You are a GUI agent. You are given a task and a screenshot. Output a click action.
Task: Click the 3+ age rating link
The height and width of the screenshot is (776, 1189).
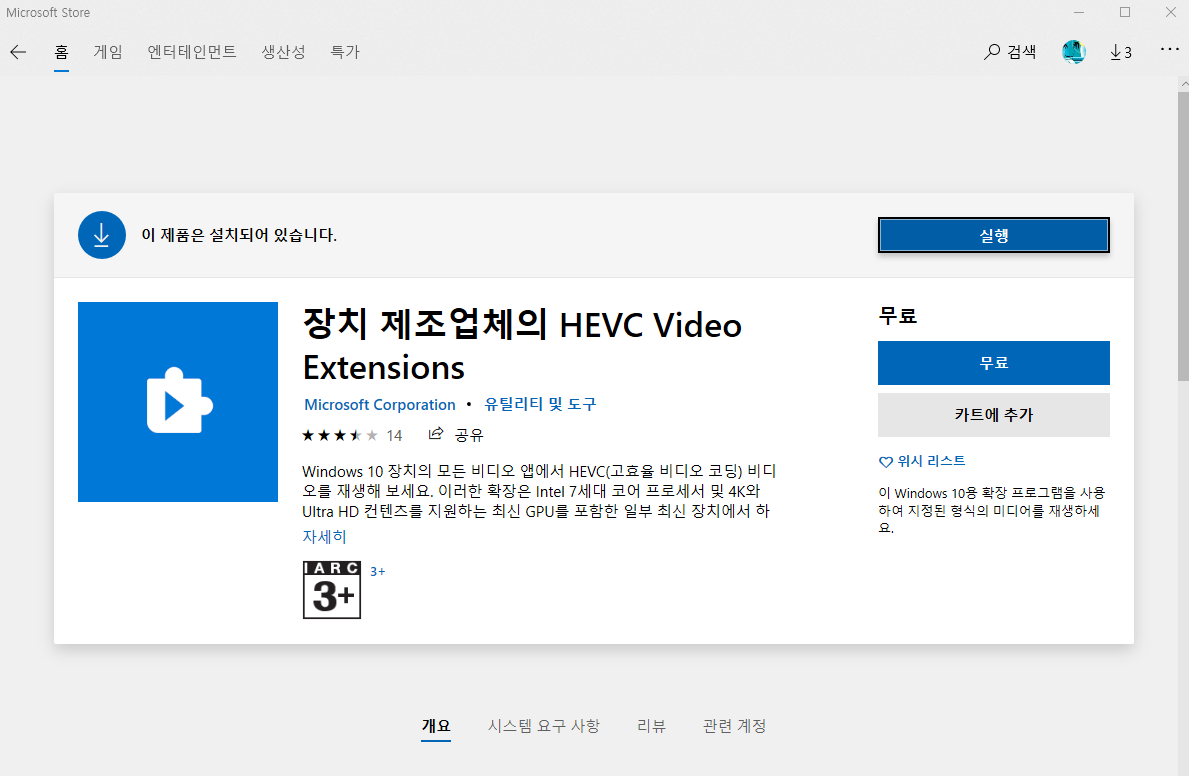(x=378, y=571)
